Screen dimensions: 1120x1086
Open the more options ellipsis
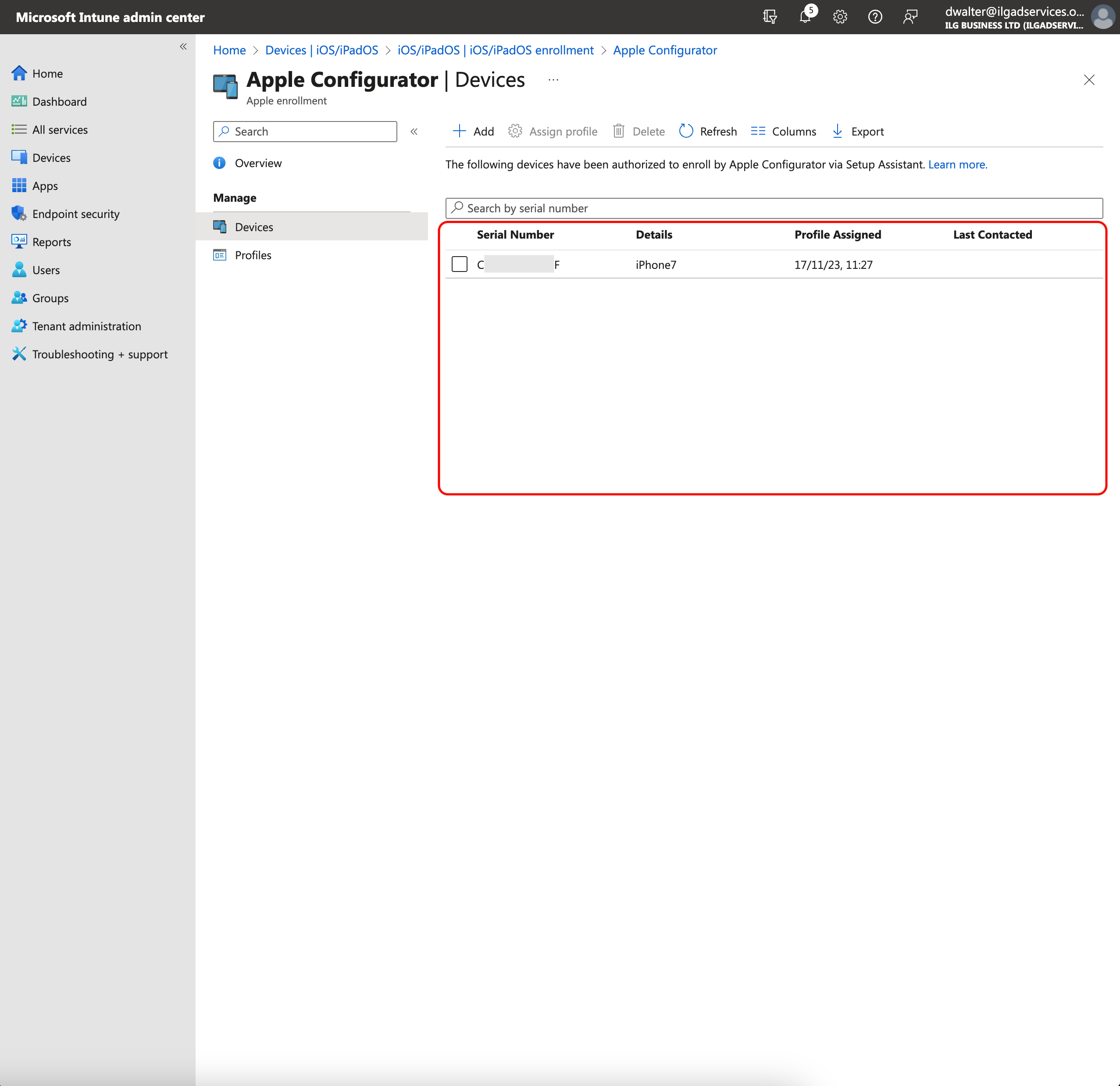[x=553, y=80]
